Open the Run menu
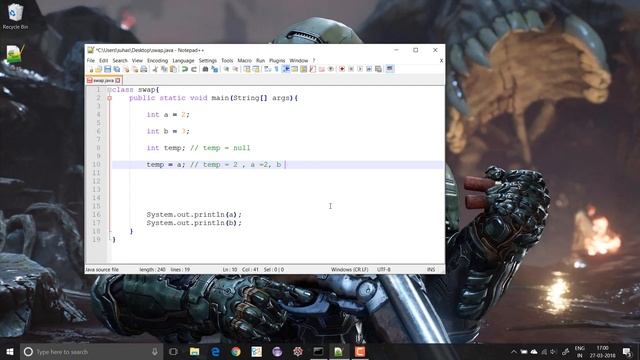Image resolution: width=640 pixels, height=360 pixels. click(x=260, y=60)
